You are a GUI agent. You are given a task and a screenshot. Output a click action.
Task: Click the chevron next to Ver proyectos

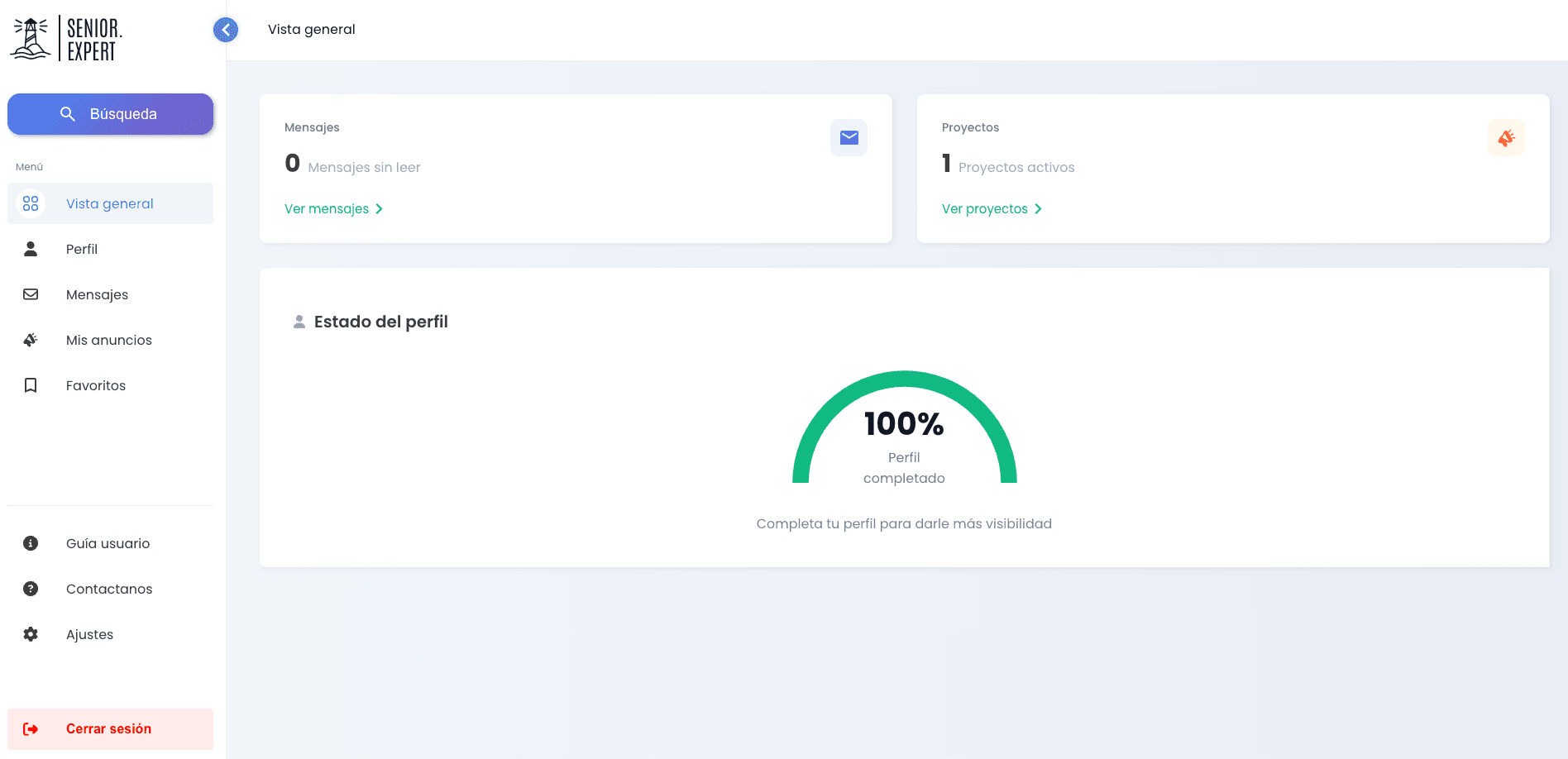tap(1038, 209)
